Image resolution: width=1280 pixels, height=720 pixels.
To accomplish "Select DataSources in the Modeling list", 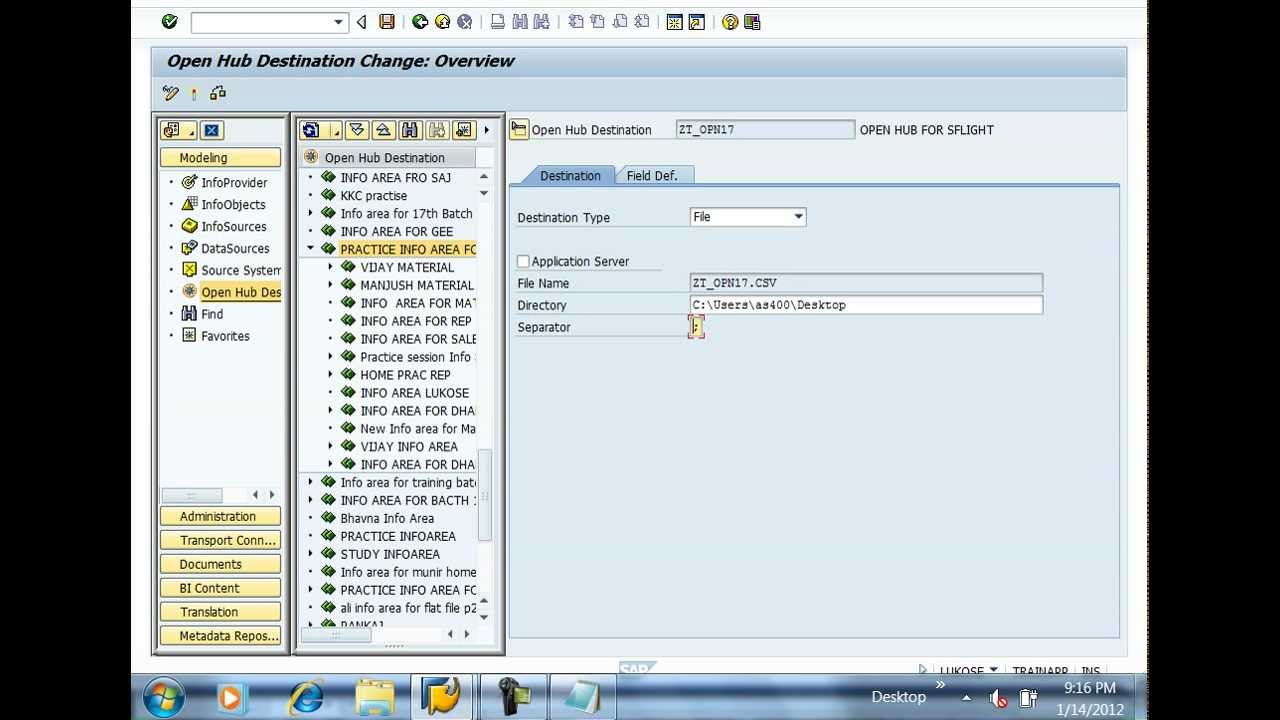I will 235,249.
